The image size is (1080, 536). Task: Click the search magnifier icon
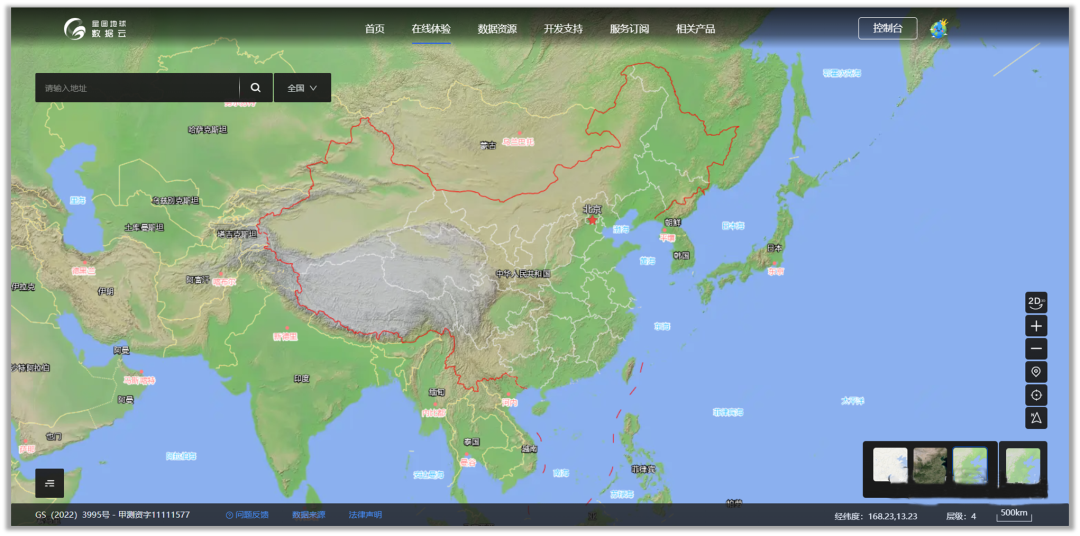coord(256,88)
